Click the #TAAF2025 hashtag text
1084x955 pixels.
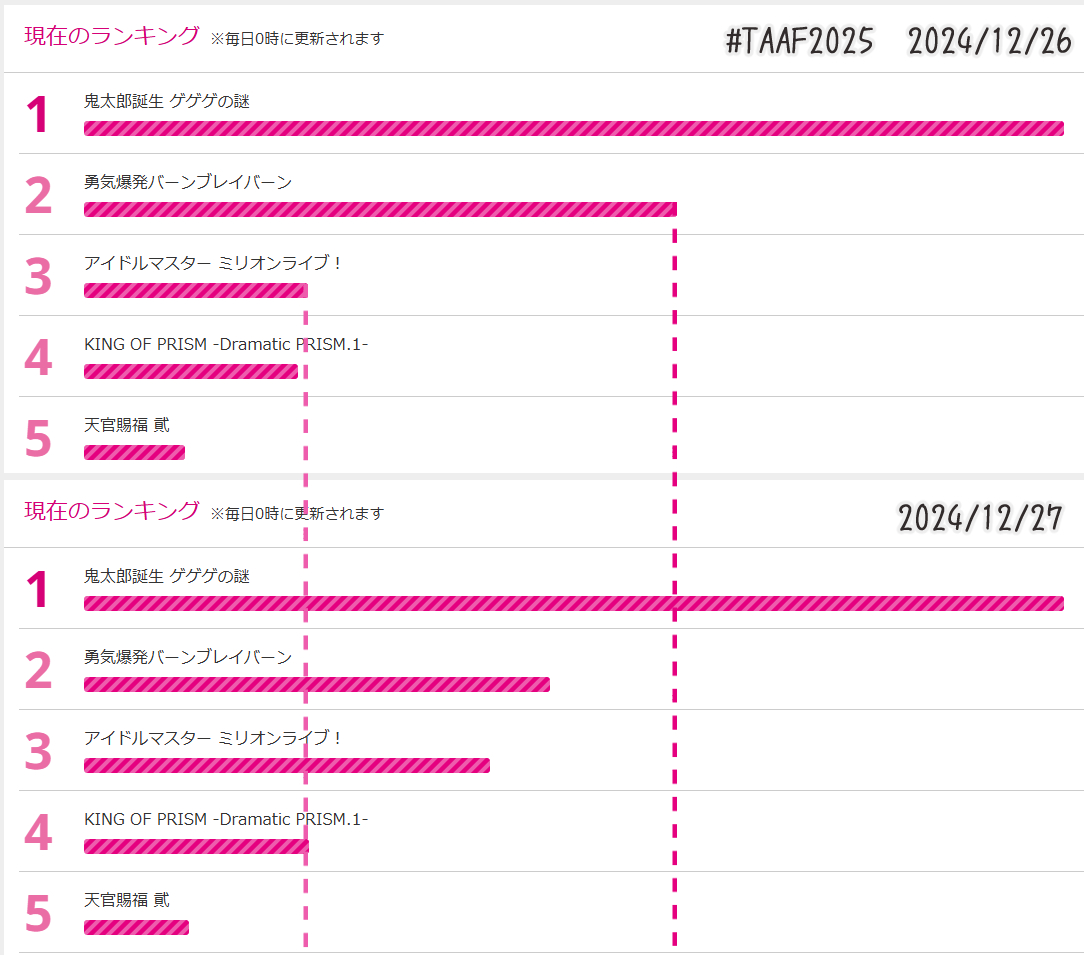(x=800, y=41)
